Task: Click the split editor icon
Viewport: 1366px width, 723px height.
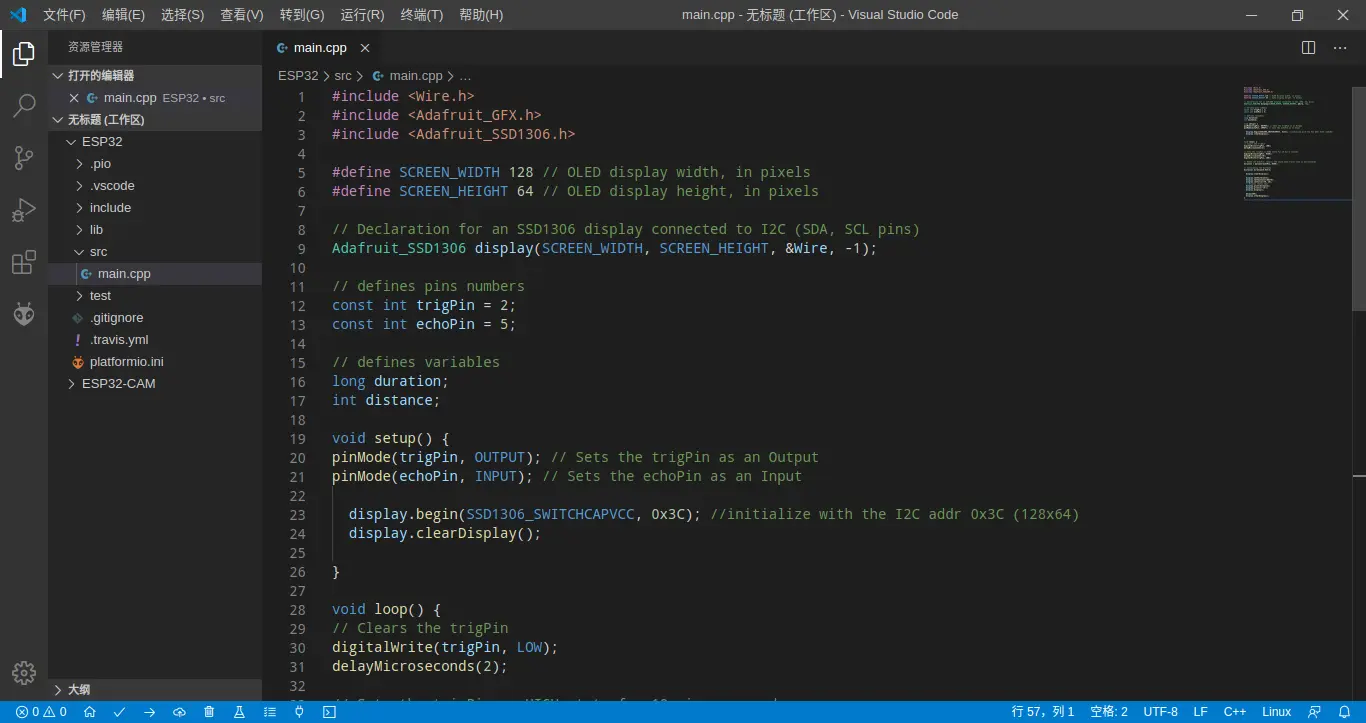Action: [1308, 47]
